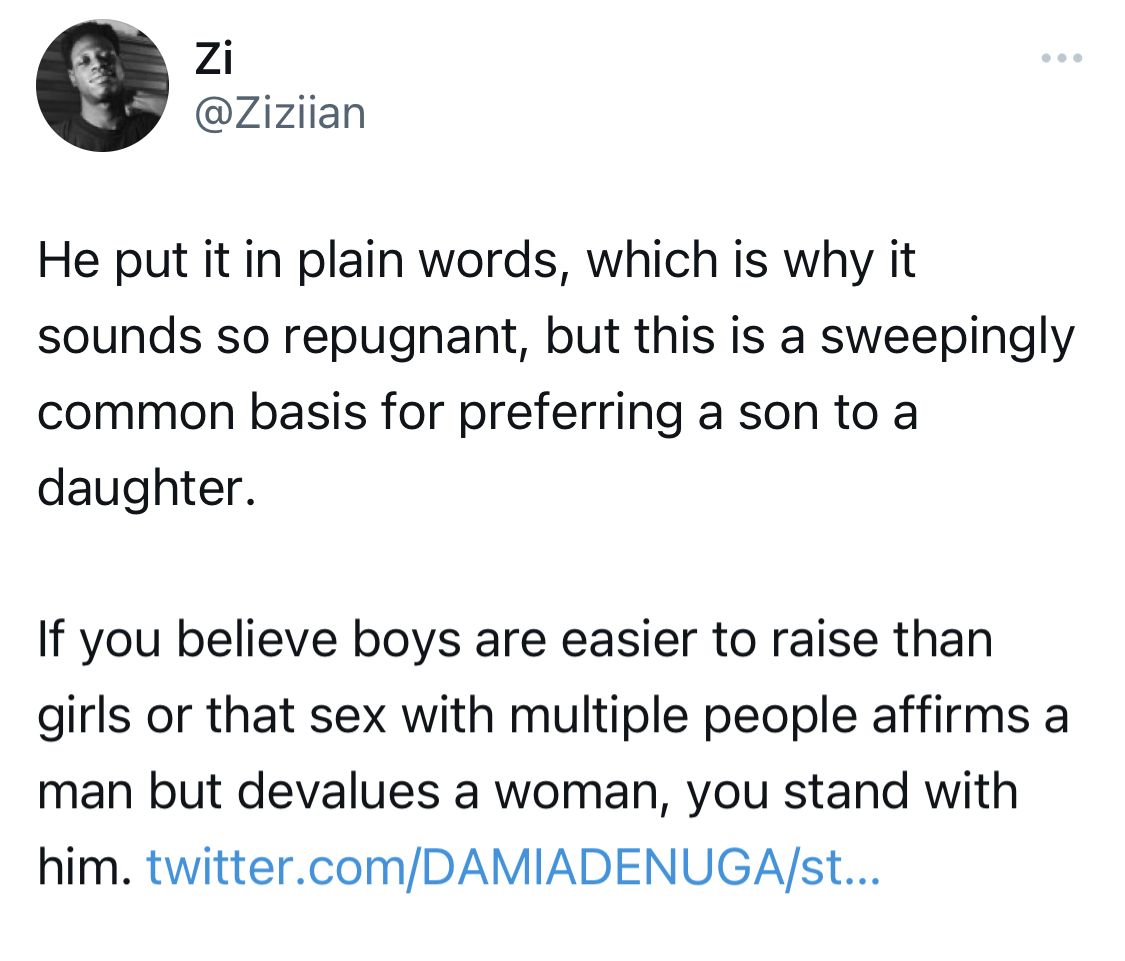The width and height of the screenshot is (1125, 961).
Task: Click the word "woman," in the tweet
Action: point(583,792)
